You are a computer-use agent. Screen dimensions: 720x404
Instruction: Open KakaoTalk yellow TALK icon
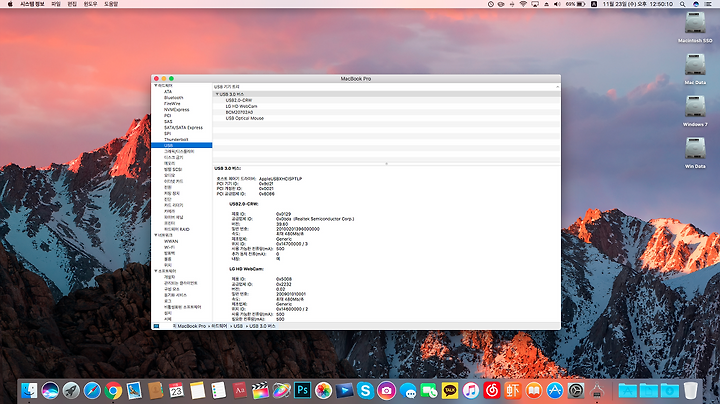click(450, 391)
